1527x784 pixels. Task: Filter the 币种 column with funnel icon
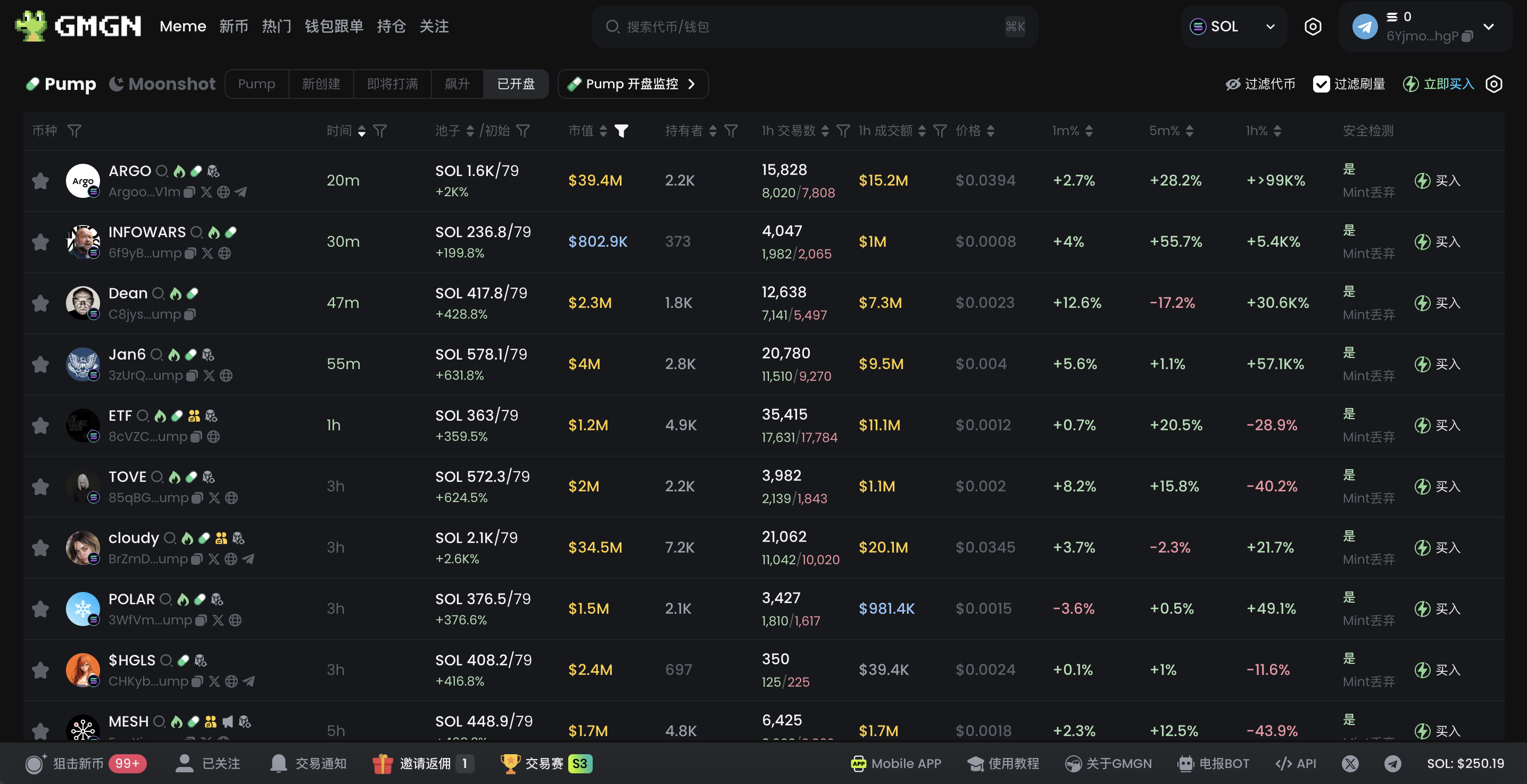[74, 130]
